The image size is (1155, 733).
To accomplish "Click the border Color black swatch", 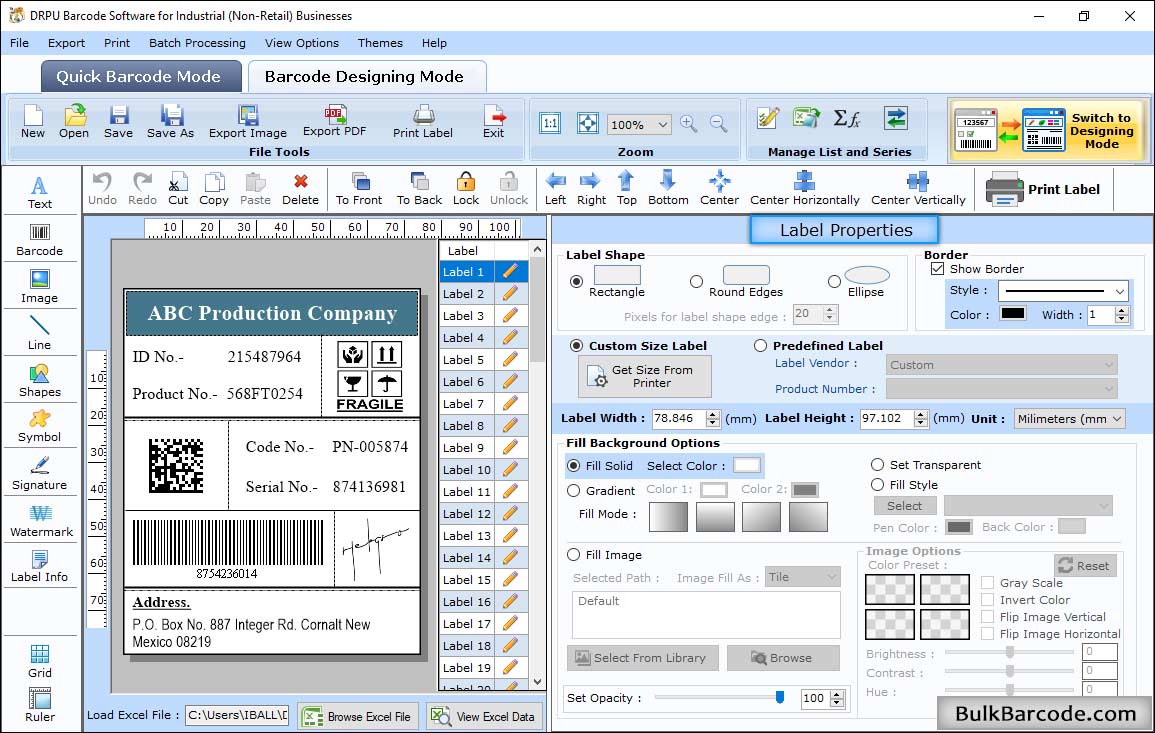I will tap(1012, 313).
